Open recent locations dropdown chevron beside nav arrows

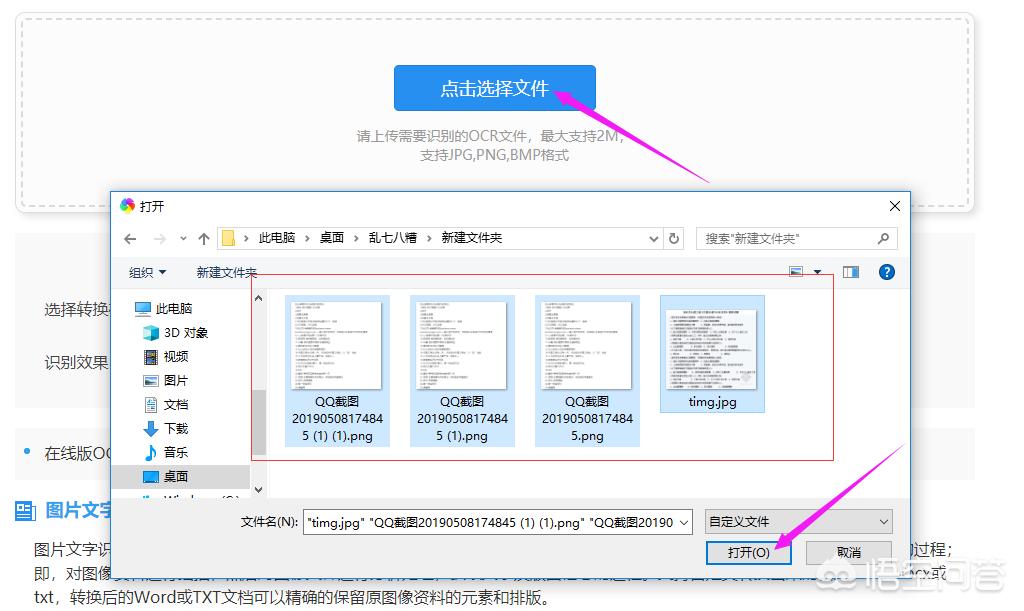[x=184, y=239]
